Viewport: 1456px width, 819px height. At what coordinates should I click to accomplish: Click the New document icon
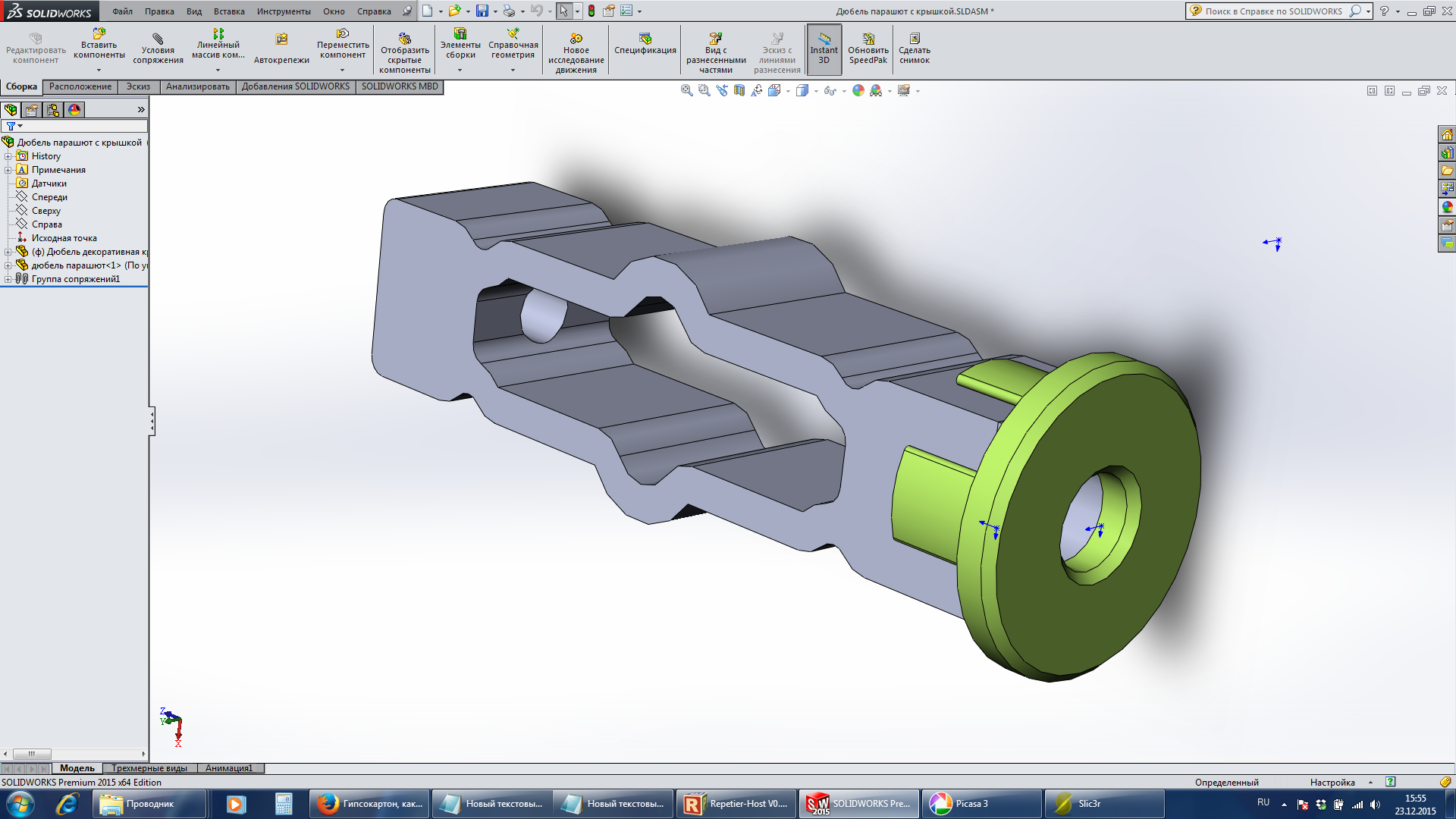tap(428, 11)
